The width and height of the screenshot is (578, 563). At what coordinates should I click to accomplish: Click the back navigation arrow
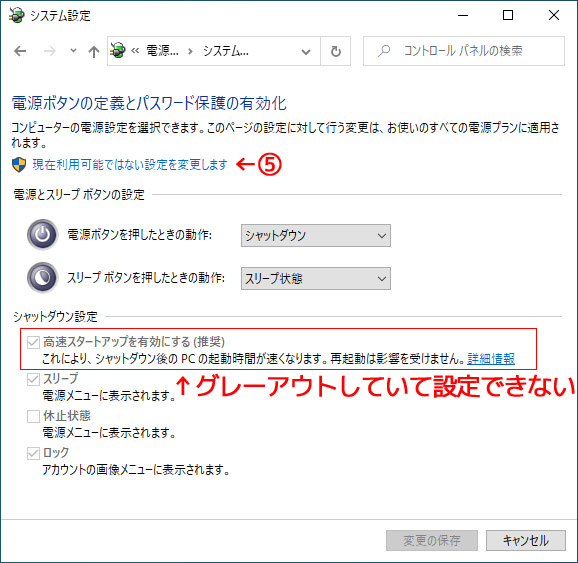[x=20, y=51]
